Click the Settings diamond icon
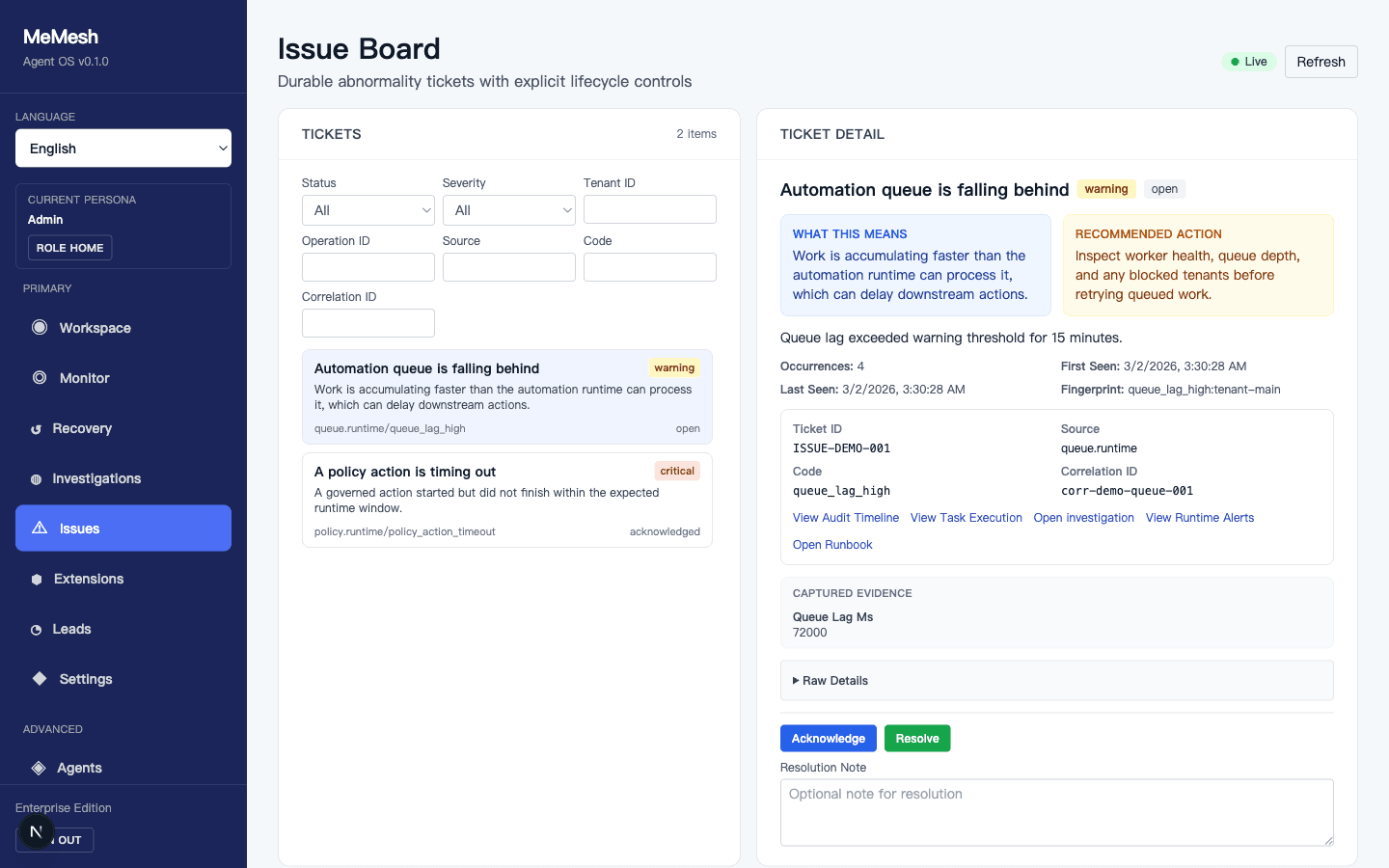Screen dimensions: 1389x868 tap(40, 678)
